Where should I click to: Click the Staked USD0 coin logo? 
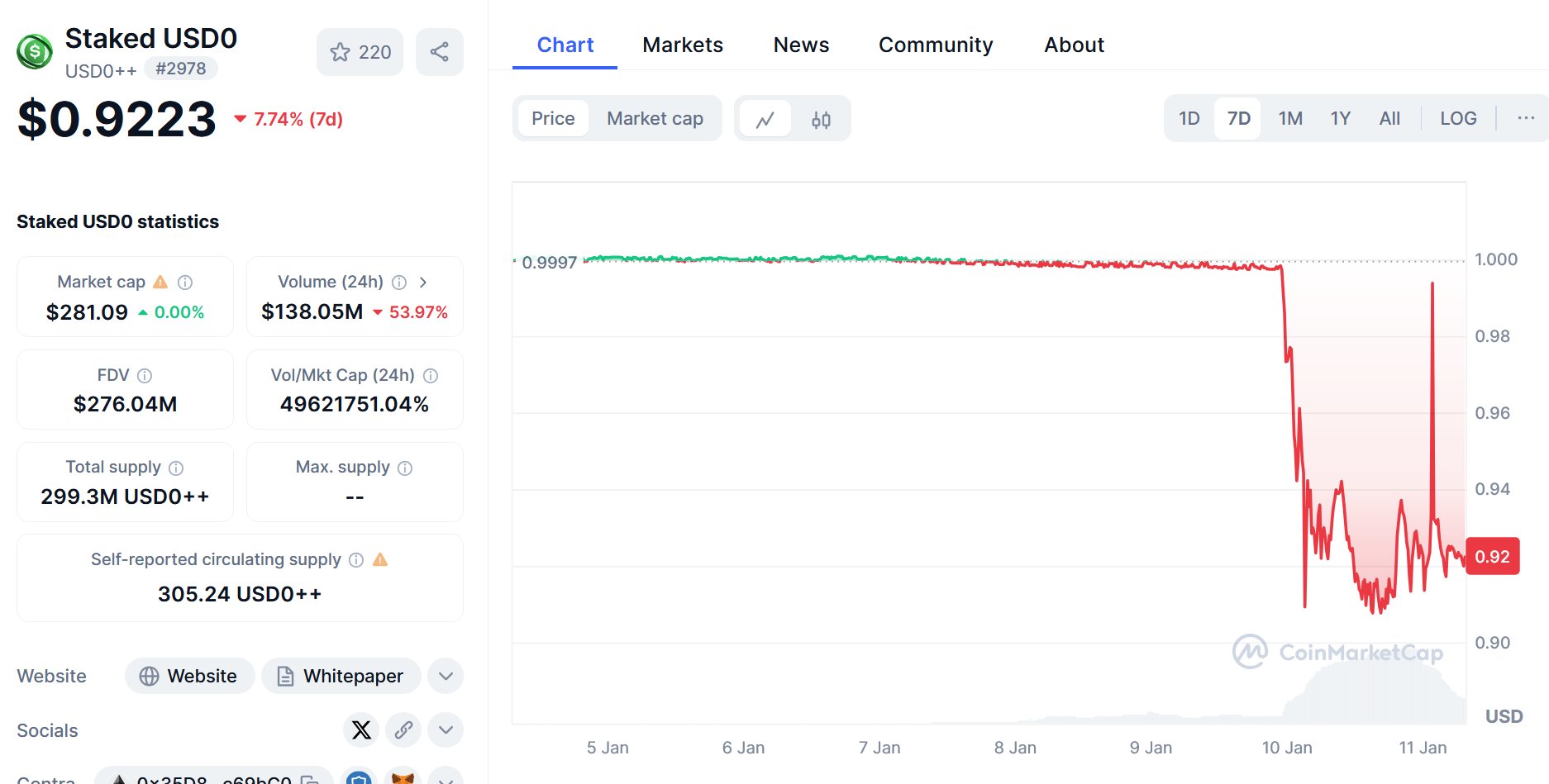[35, 51]
